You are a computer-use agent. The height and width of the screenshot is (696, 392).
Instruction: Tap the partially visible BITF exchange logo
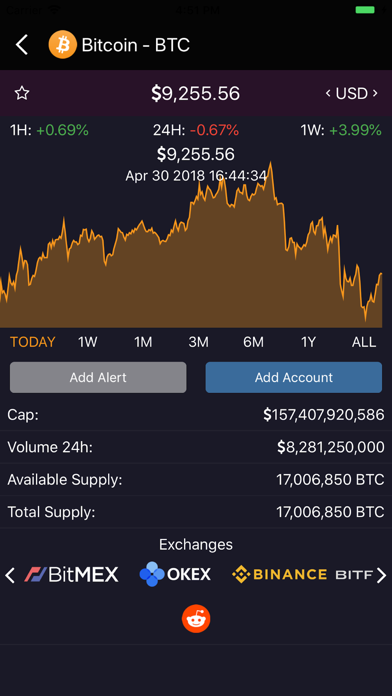pos(354,575)
